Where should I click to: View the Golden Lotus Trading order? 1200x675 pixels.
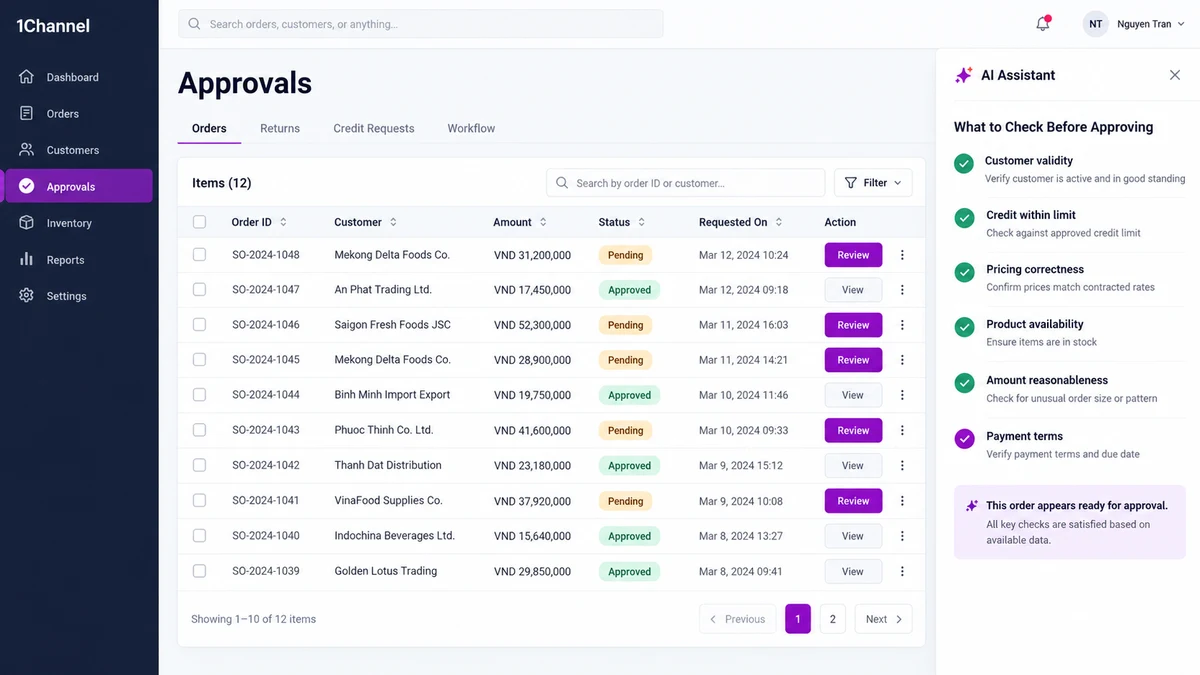click(x=853, y=572)
